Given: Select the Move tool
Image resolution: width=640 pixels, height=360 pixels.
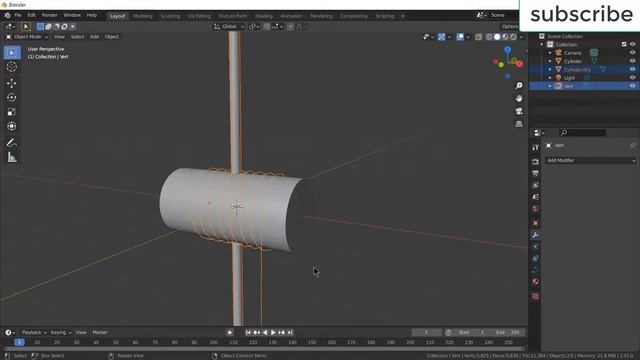Looking at the screenshot, I should [12, 83].
